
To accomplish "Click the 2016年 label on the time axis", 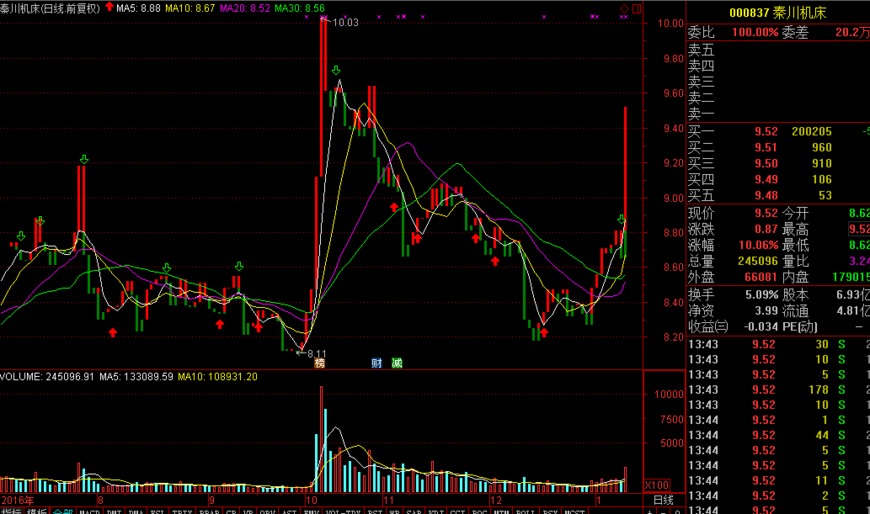I will tap(17, 500).
